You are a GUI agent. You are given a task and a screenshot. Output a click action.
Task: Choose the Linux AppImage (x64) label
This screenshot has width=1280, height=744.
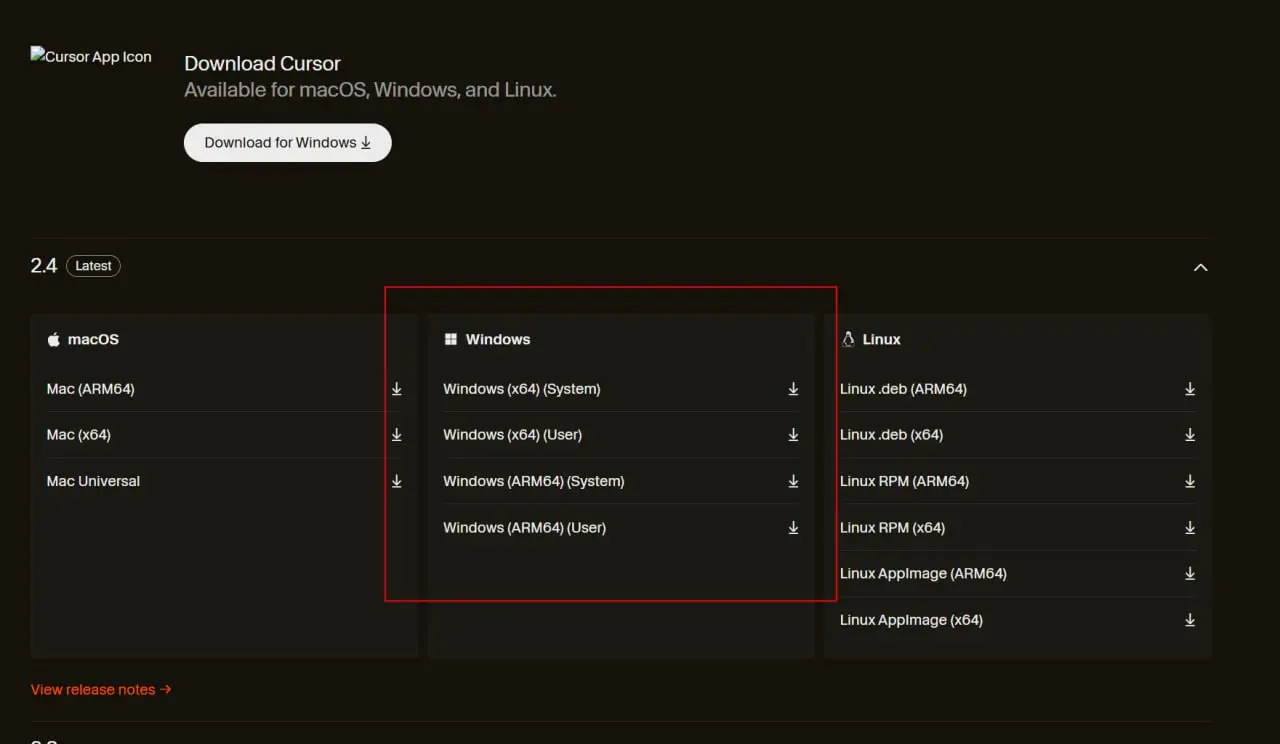pyautogui.click(x=911, y=620)
